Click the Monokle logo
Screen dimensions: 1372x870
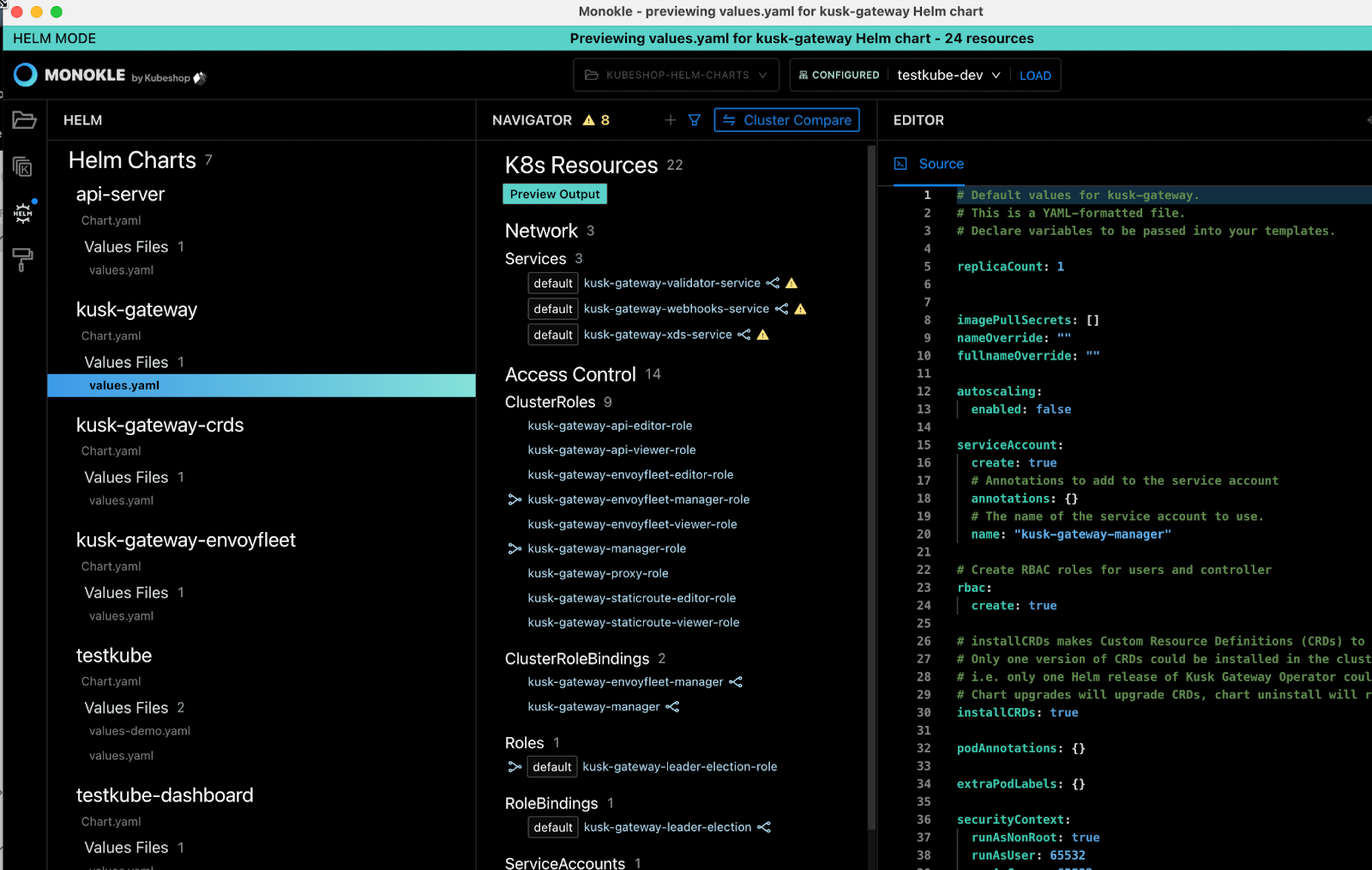(x=26, y=75)
